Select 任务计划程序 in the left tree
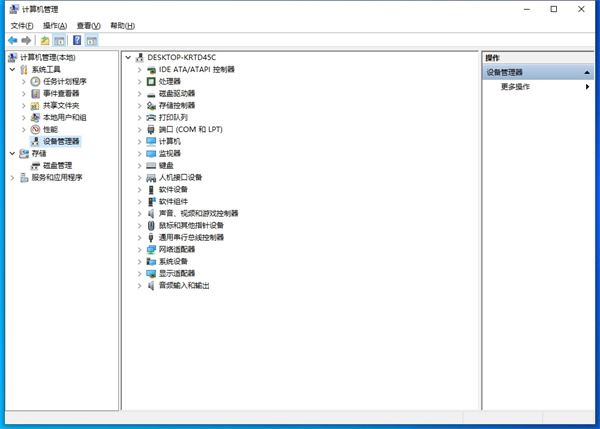Screen dimensions: 600x429 click(64, 81)
